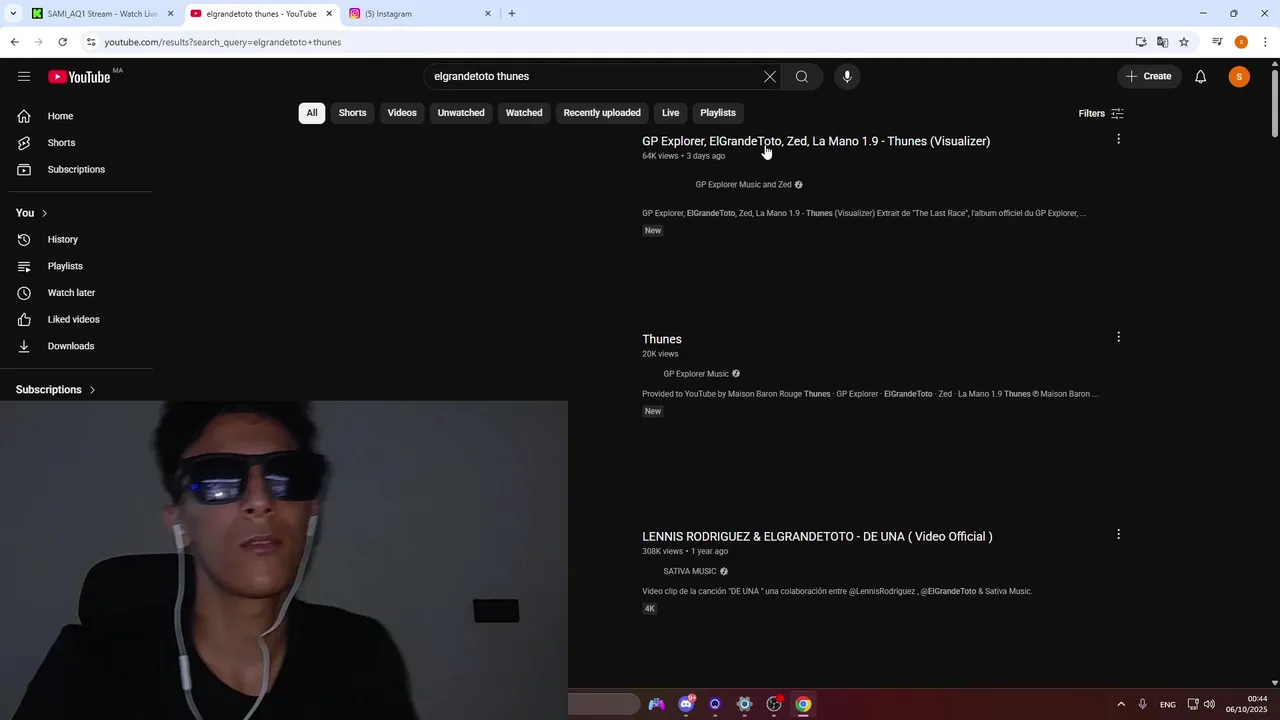Screen dimensions: 1280x720
Task: Open Chrome's three-dot menu
Action: (x=1266, y=42)
